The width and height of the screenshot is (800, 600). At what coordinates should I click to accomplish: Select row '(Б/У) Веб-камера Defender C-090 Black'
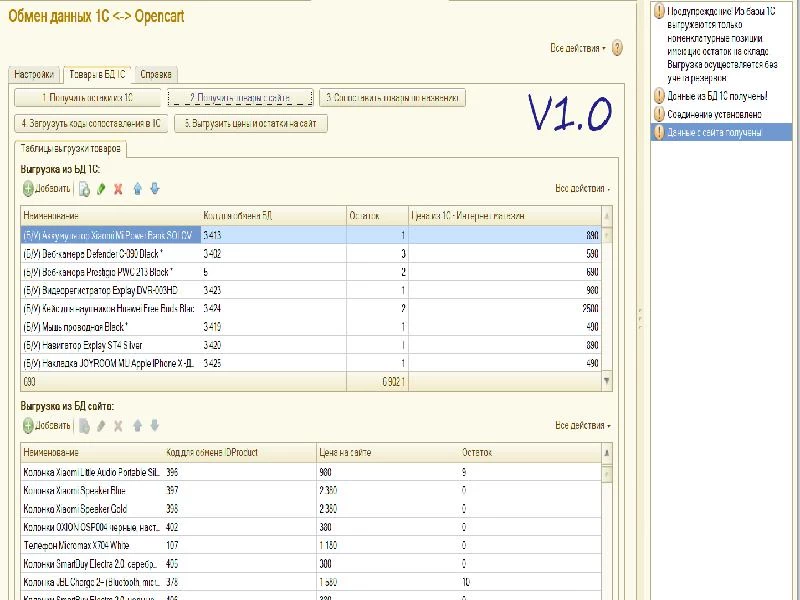(311, 254)
